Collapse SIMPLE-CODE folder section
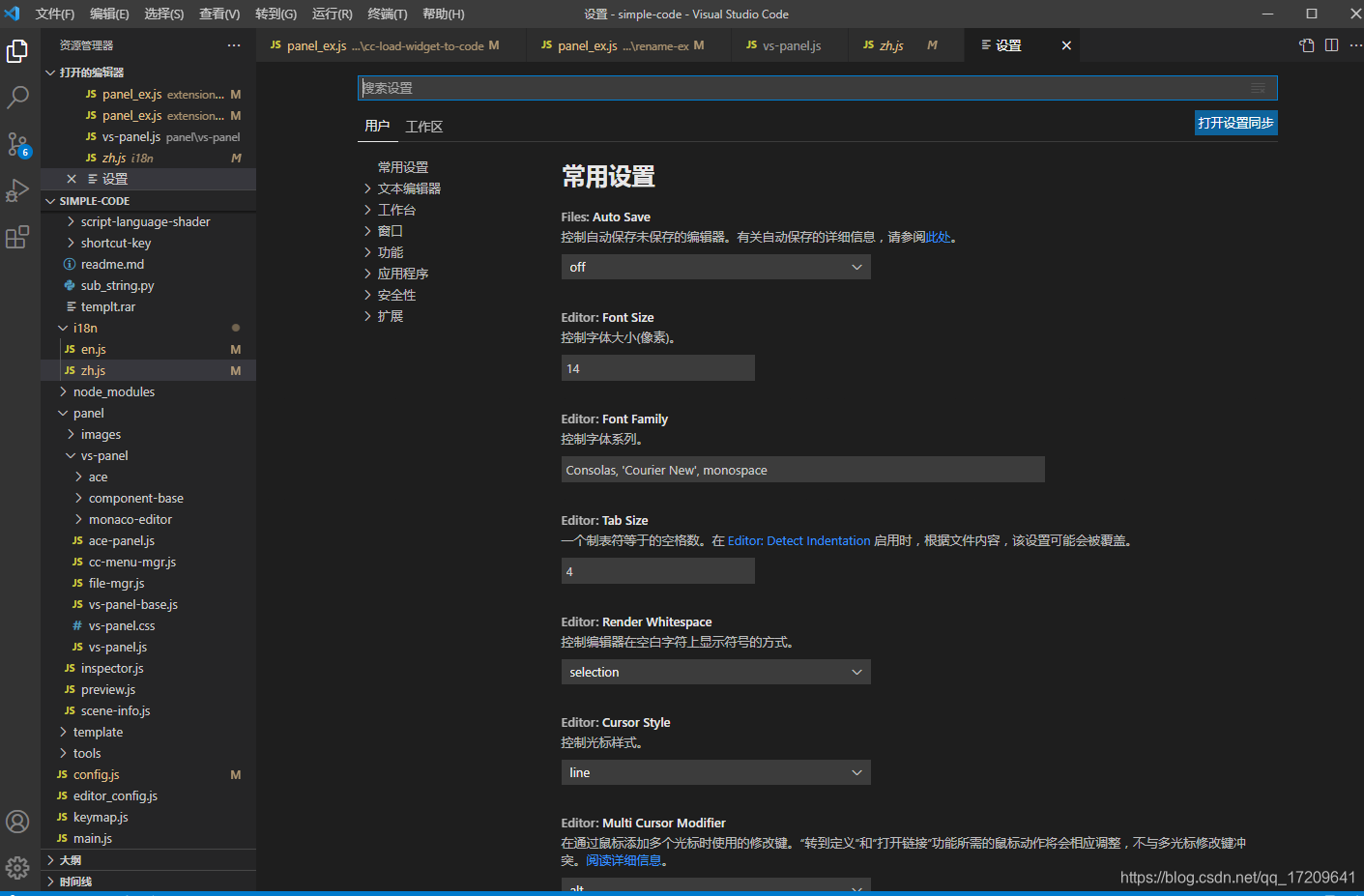The image size is (1364, 896). [x=148, y=201]
